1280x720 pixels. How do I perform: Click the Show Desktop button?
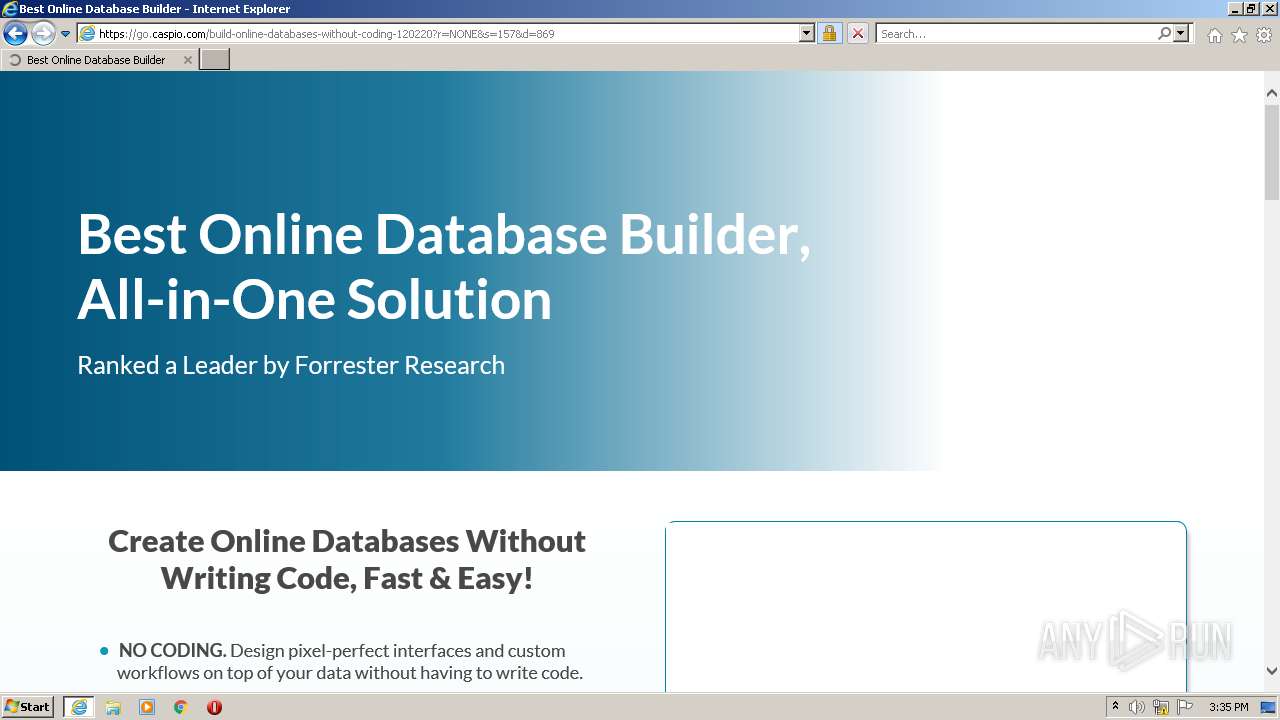click(x=1269, y=707)
